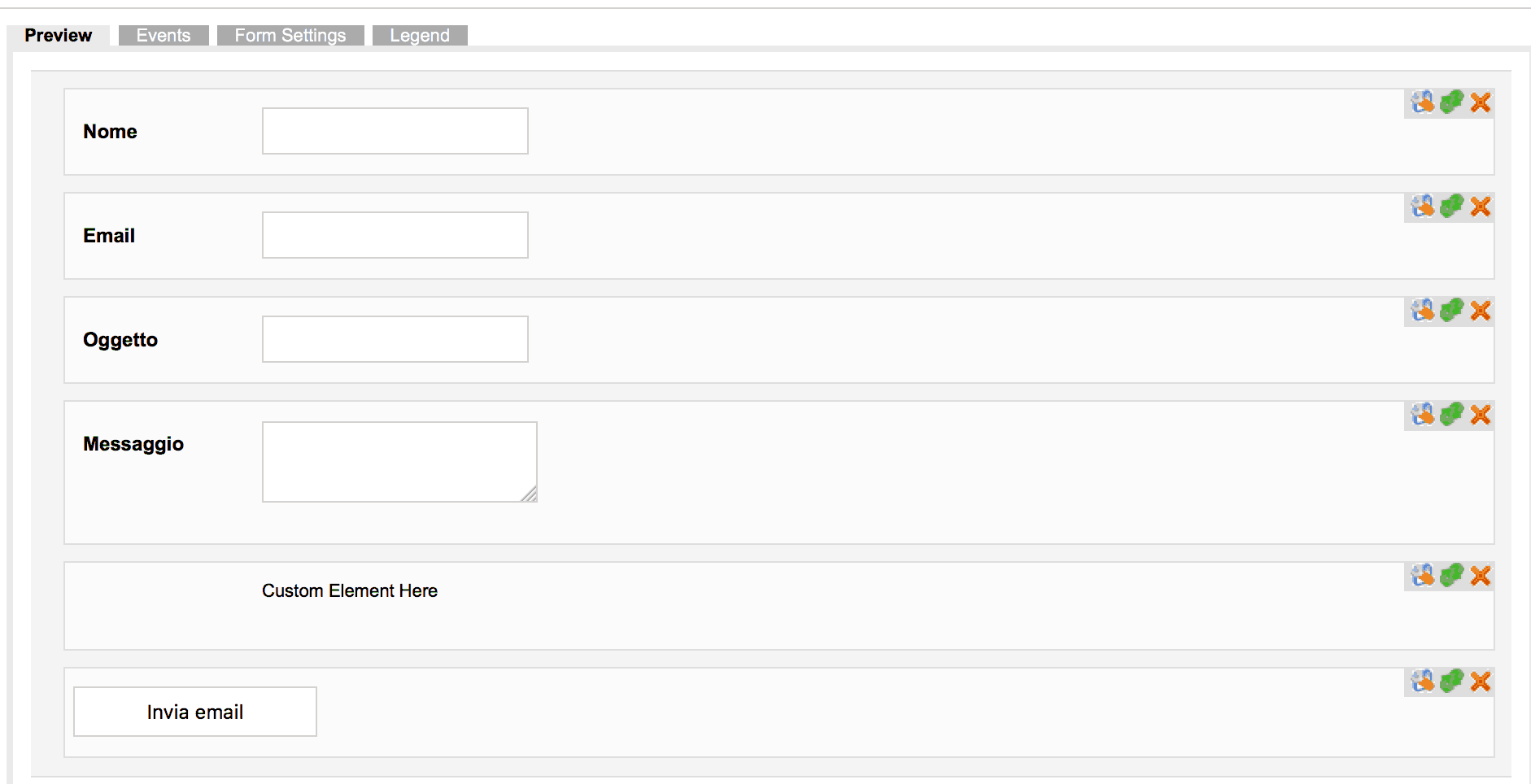This screenshot has width=1531, height=784.
Task: Click the drag-hand icon on the Messaggio row
Action: [x=1423, y=415]
